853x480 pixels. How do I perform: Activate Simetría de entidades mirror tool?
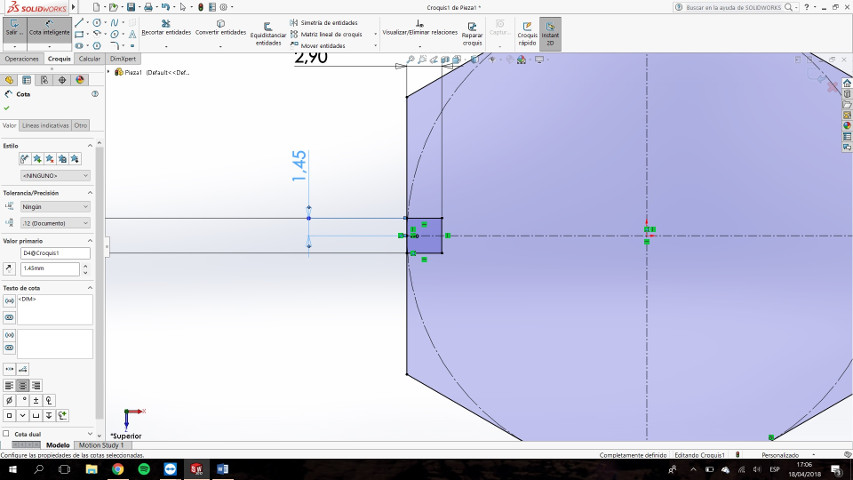pyautogui.click(x=324, y=22)
